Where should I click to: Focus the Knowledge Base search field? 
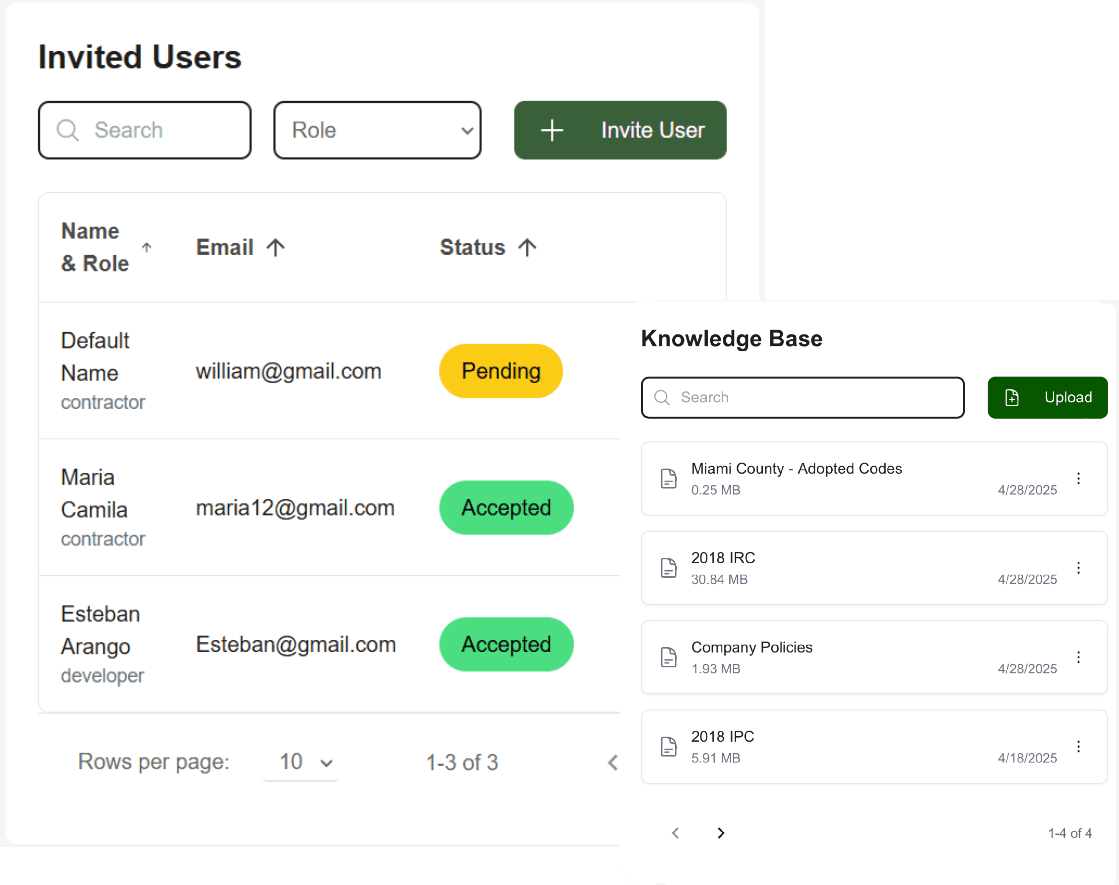810,397
